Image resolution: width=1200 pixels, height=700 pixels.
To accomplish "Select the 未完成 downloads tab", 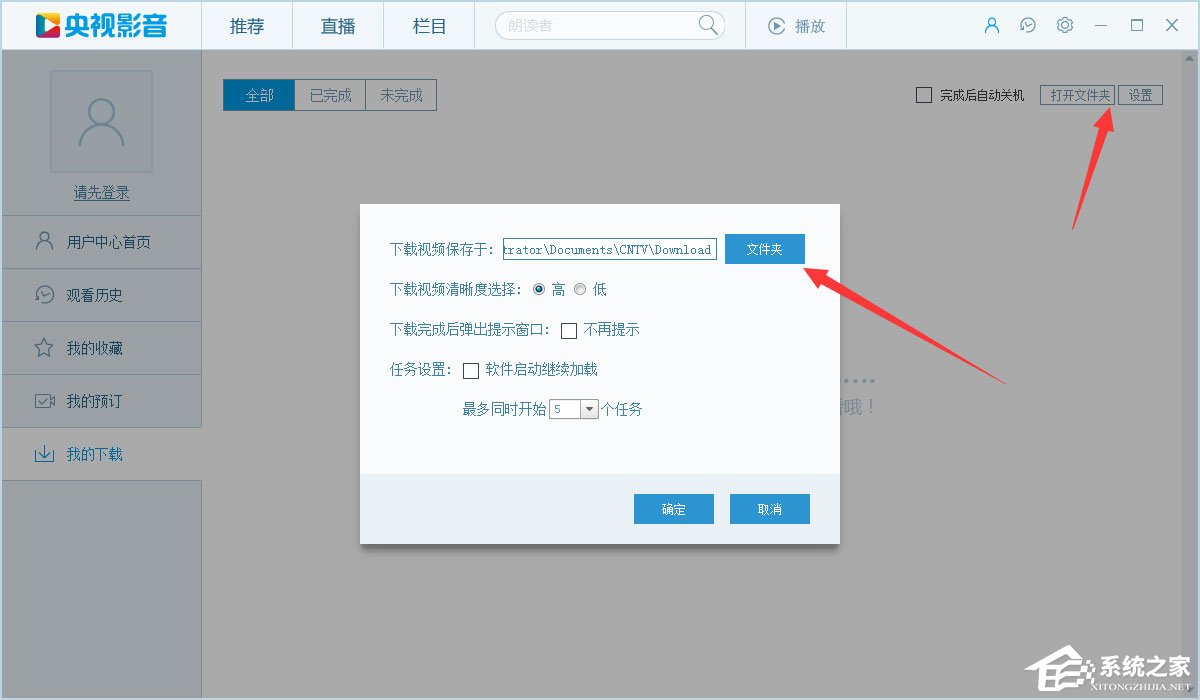I will pos(400,95).
